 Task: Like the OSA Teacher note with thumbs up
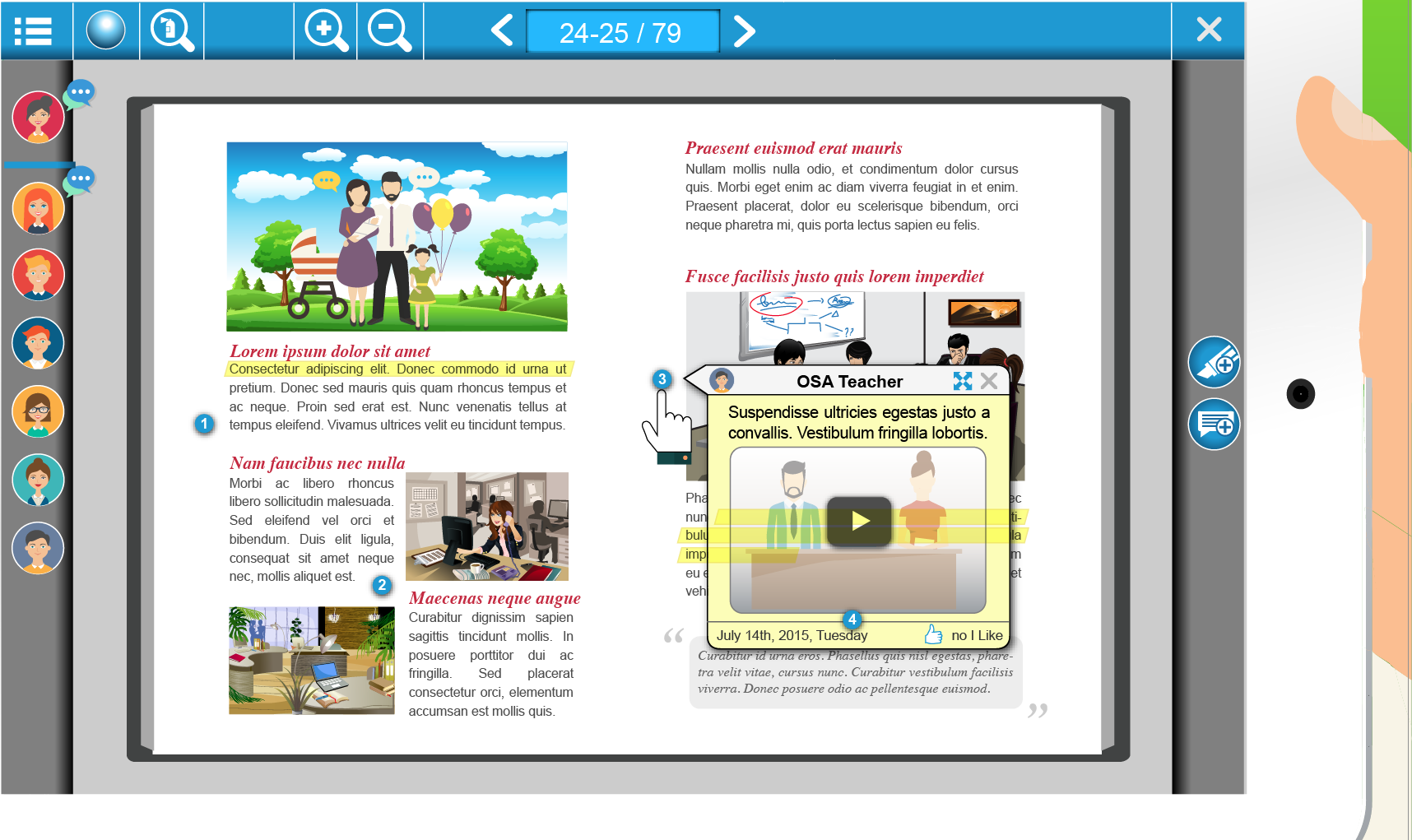coord(933,634)
